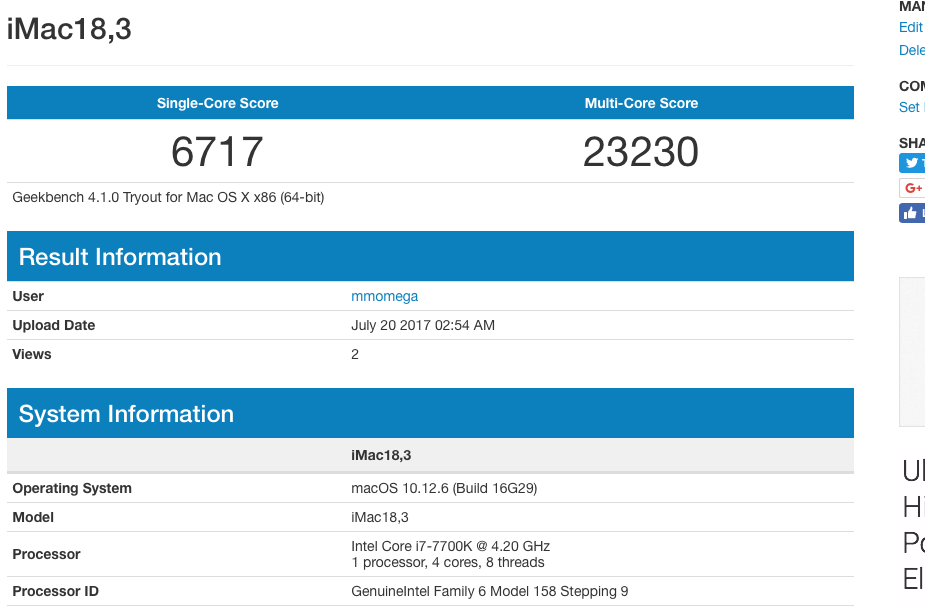Click the User row label
Image resolution: width=925 pixels, height=607 pixels.
tap(28, 296)
